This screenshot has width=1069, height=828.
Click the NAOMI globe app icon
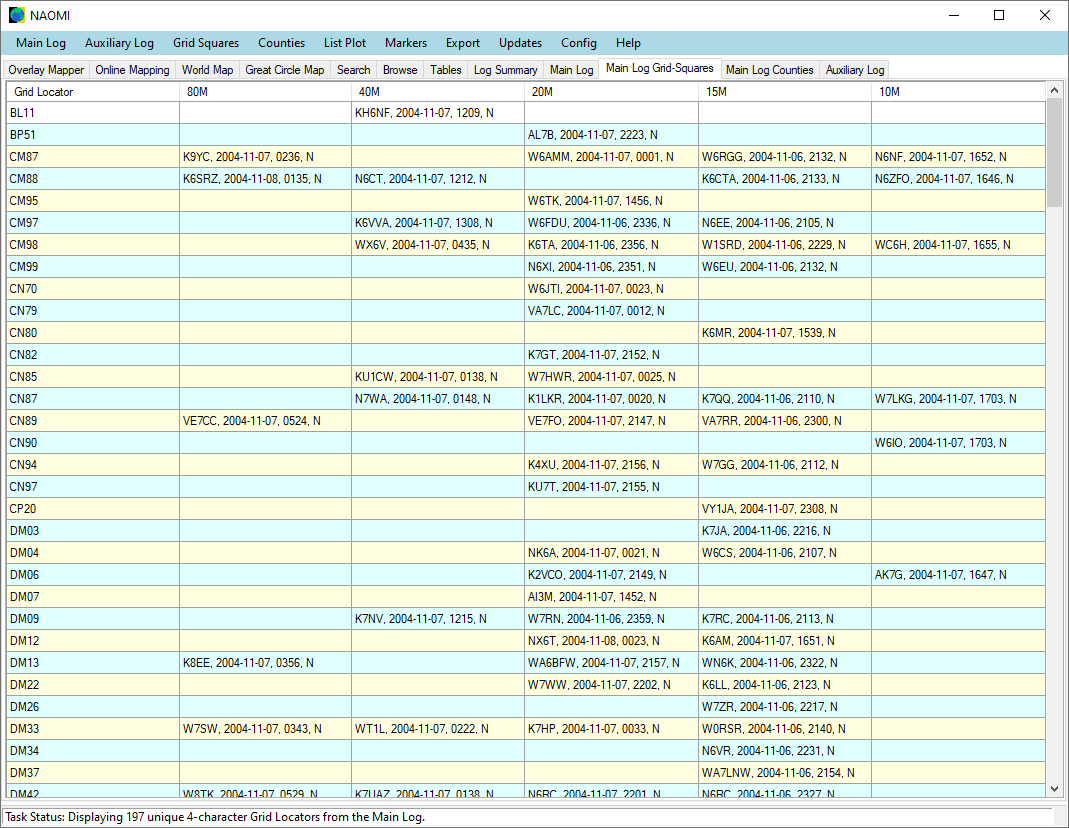click(x=16, y=15)
